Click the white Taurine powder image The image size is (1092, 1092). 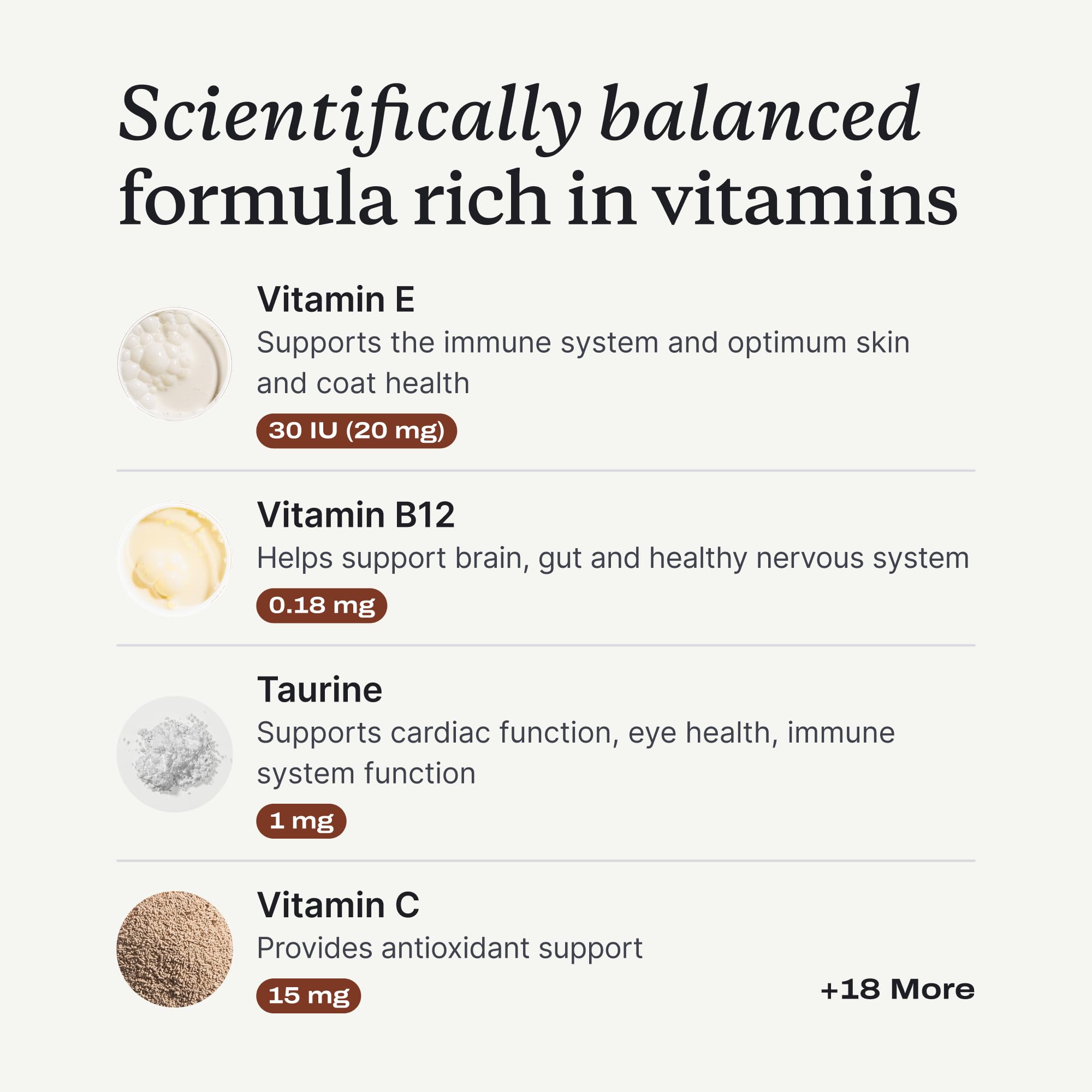tap(175, 754)
